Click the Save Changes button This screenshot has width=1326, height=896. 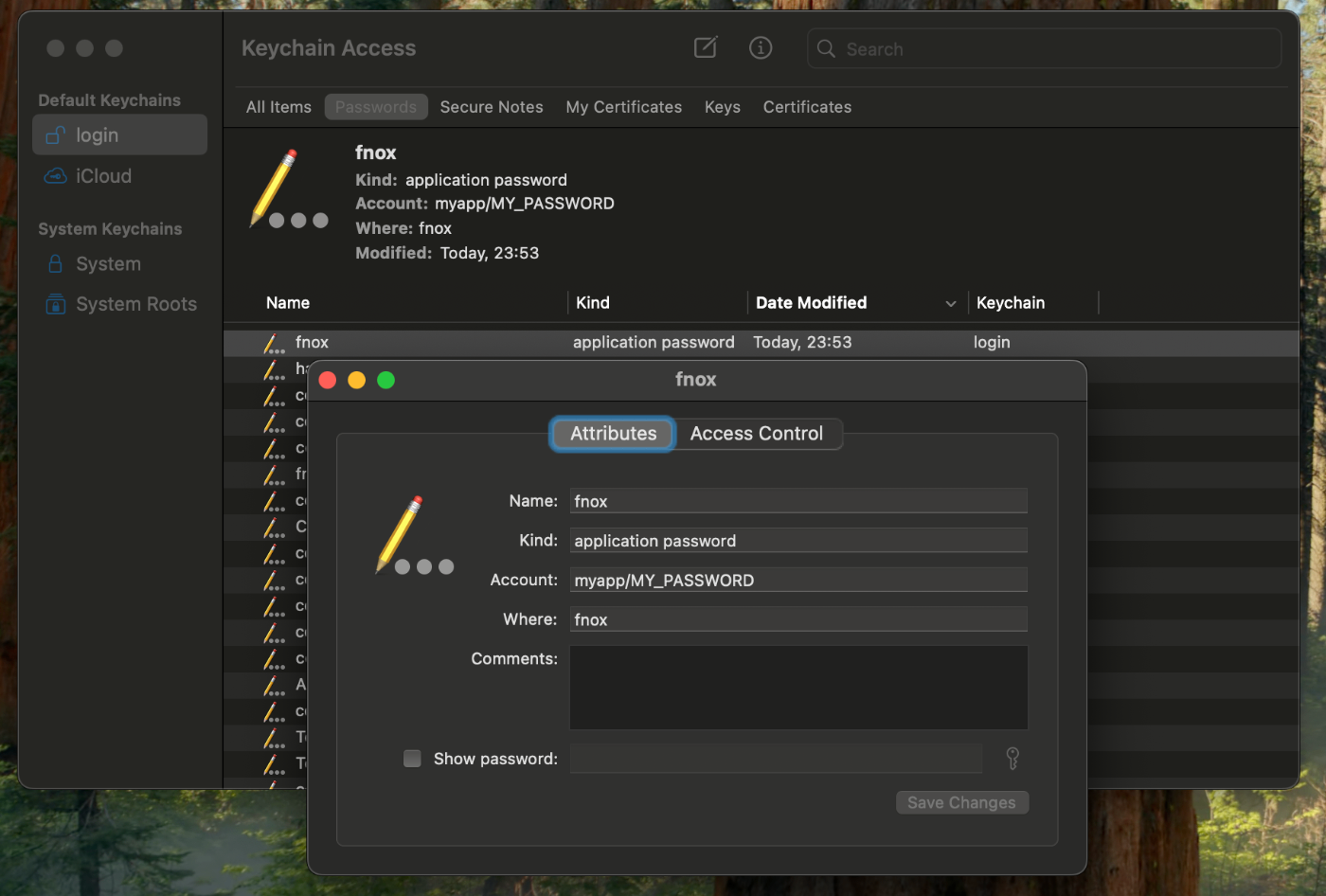tap(961, 803)
